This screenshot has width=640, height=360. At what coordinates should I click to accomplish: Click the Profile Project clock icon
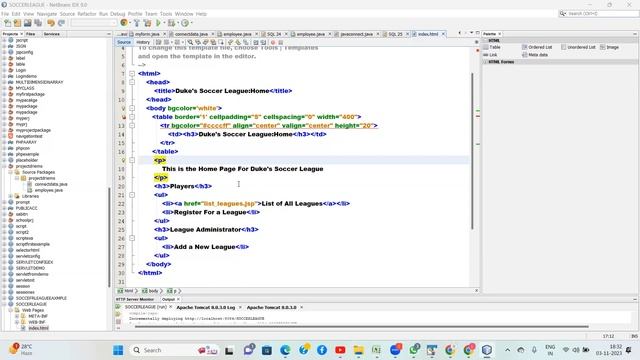[185, 23]
